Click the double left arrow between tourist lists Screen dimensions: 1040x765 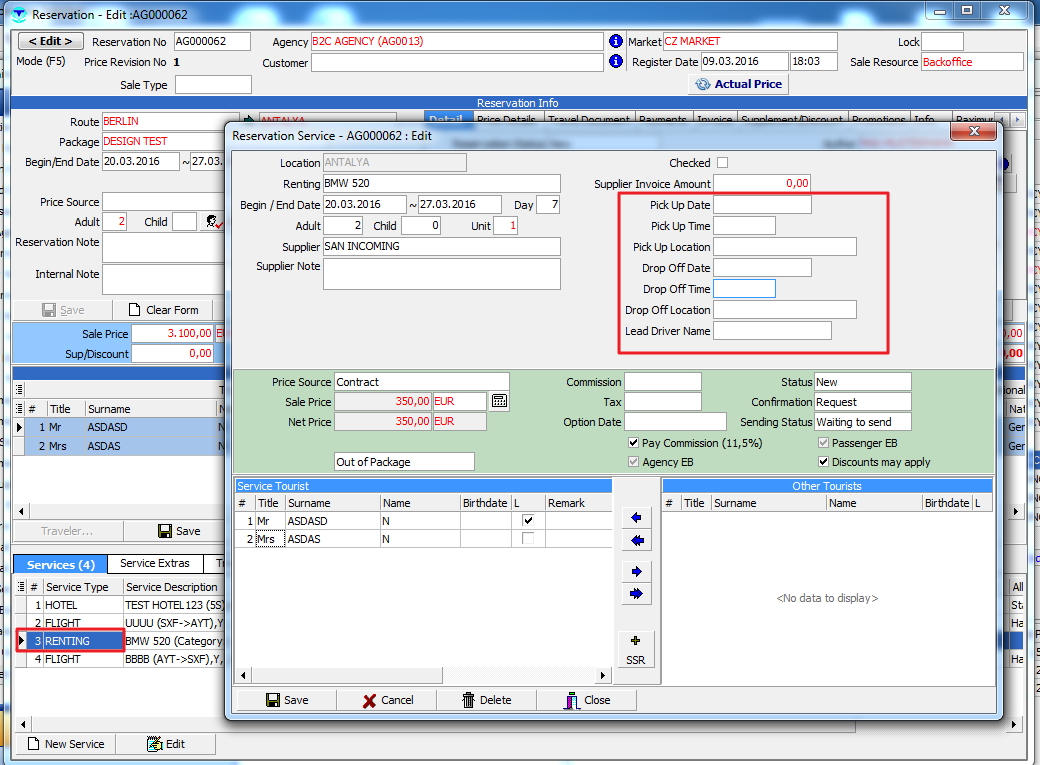[x=636, y=541]
